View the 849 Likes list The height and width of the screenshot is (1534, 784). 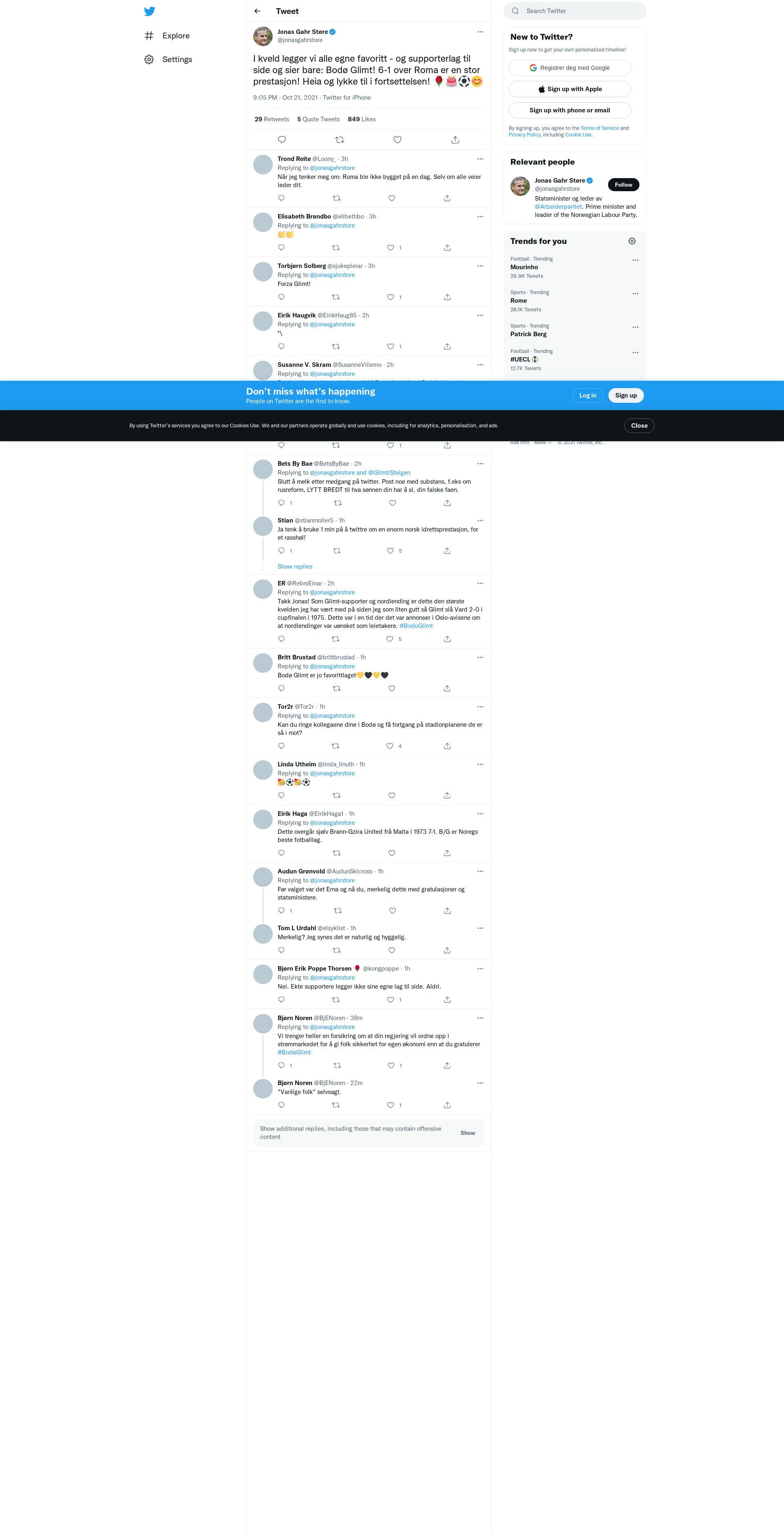pos(362,120)
